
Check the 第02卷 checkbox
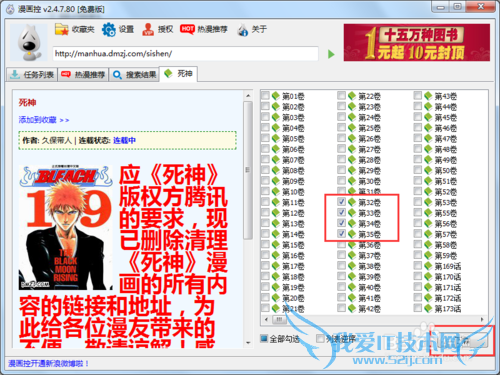click(x=265, y=106)
